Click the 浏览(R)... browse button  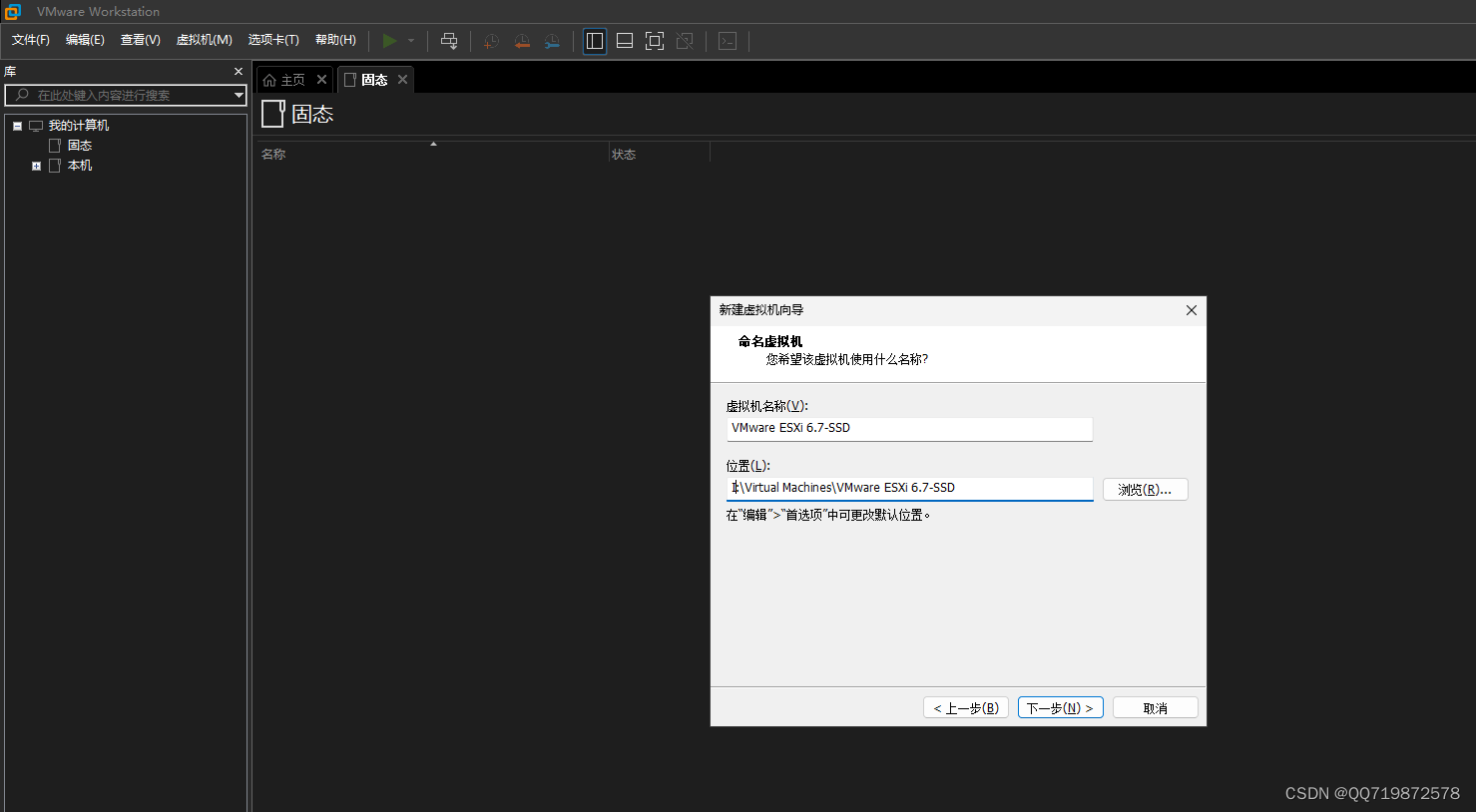pos(1145,490)
